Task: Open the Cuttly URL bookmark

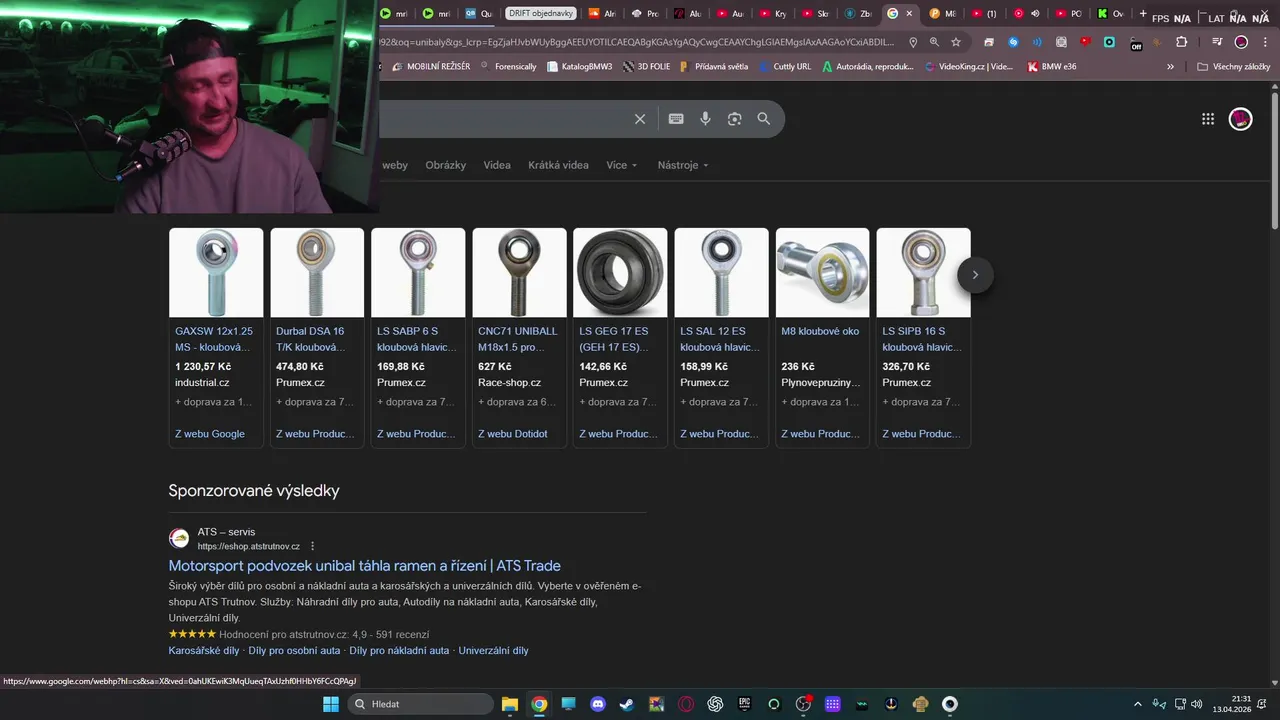Action: point(784,67)
